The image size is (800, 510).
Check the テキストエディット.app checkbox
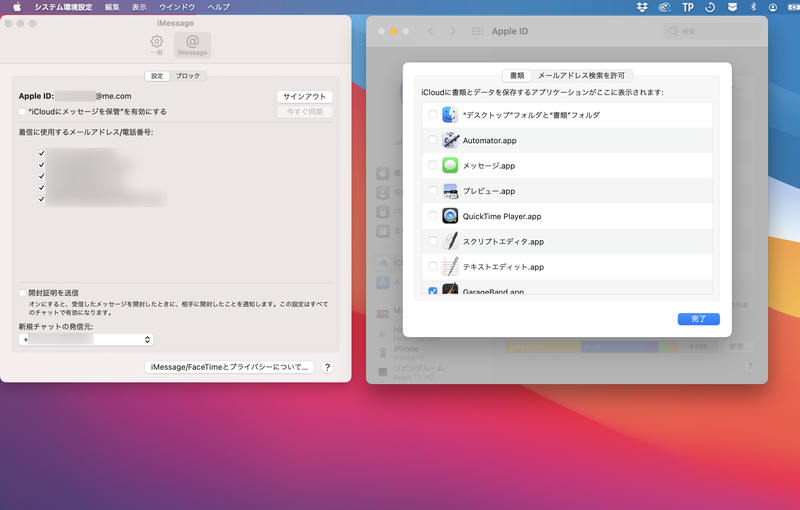point(433,266)
